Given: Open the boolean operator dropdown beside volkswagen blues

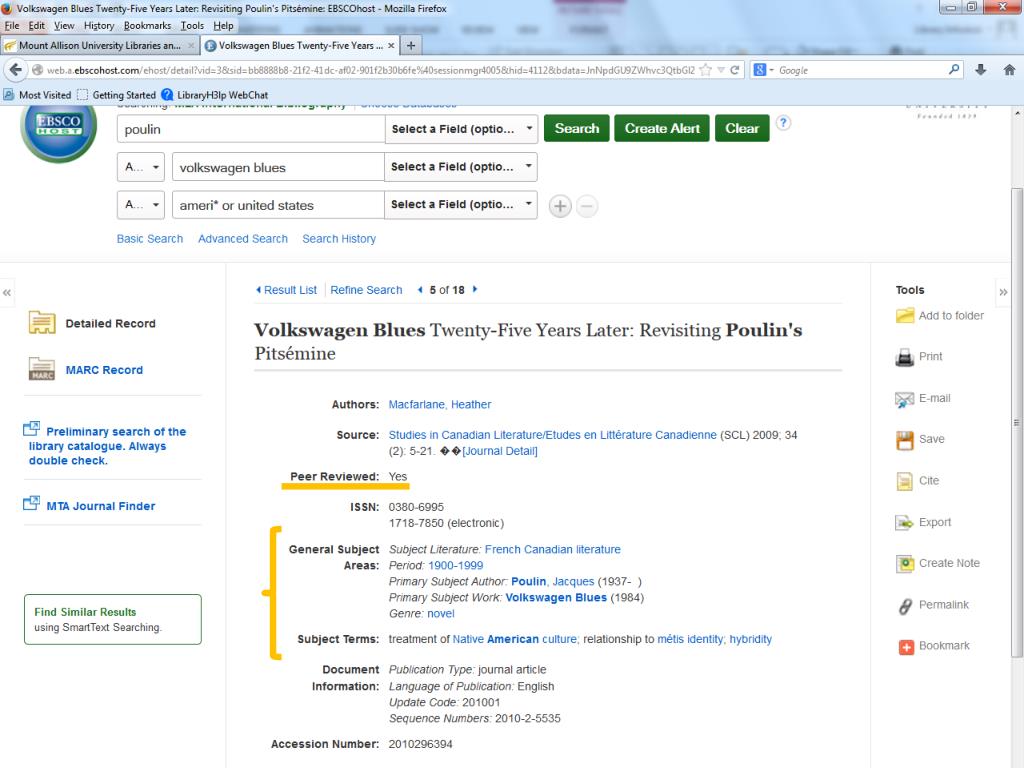Looking at the screenshot, I should tap(141, 167).
